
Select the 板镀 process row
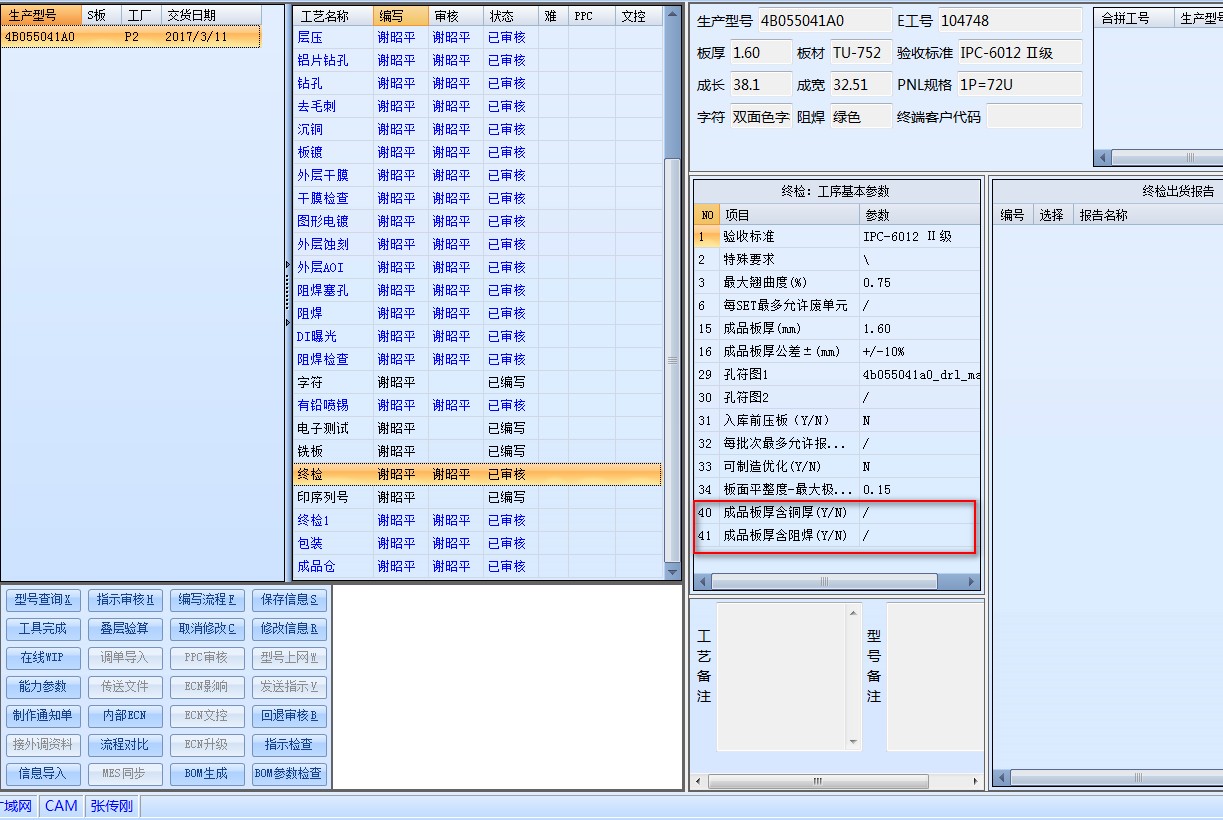pyautogui.click(x=478, y=152)
